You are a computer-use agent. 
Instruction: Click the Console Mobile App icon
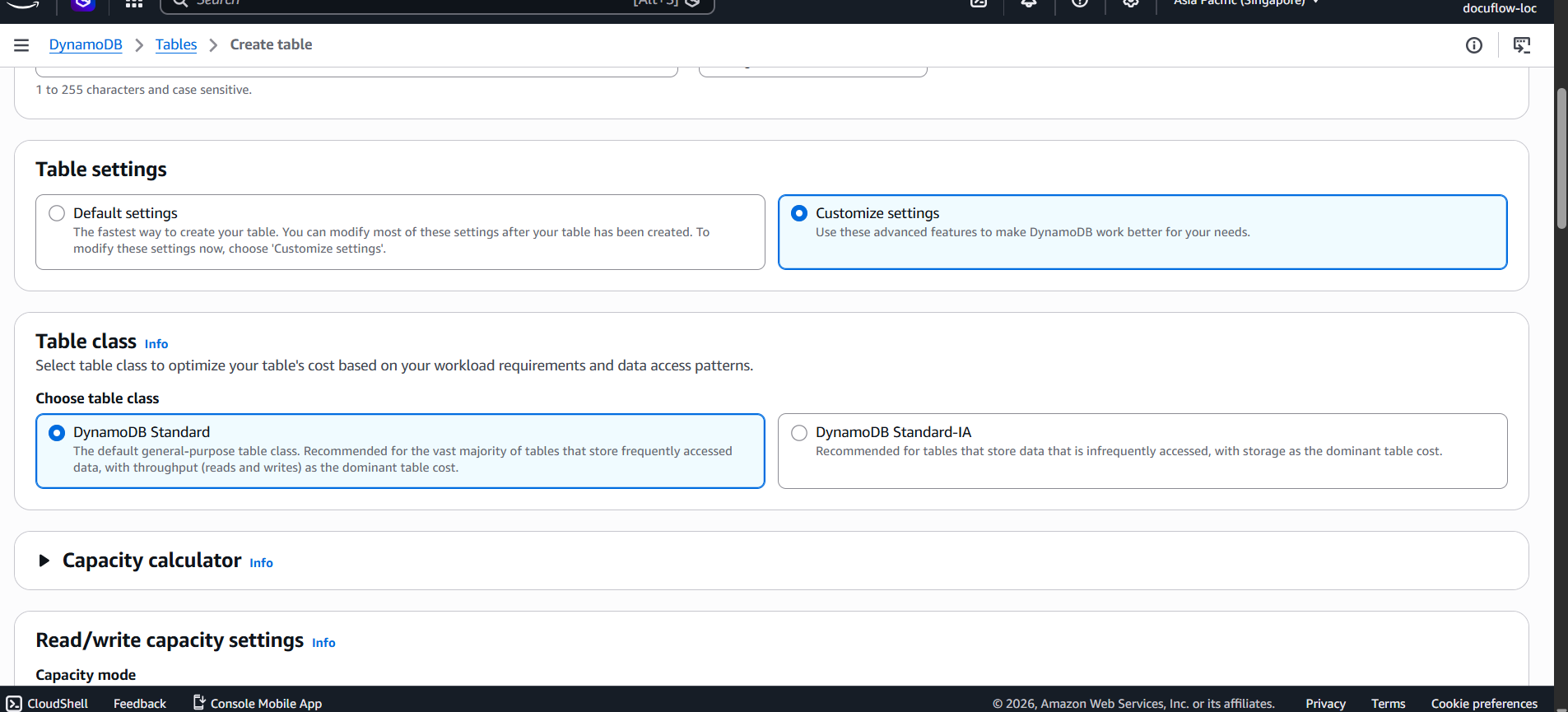(x=199, y=702)
